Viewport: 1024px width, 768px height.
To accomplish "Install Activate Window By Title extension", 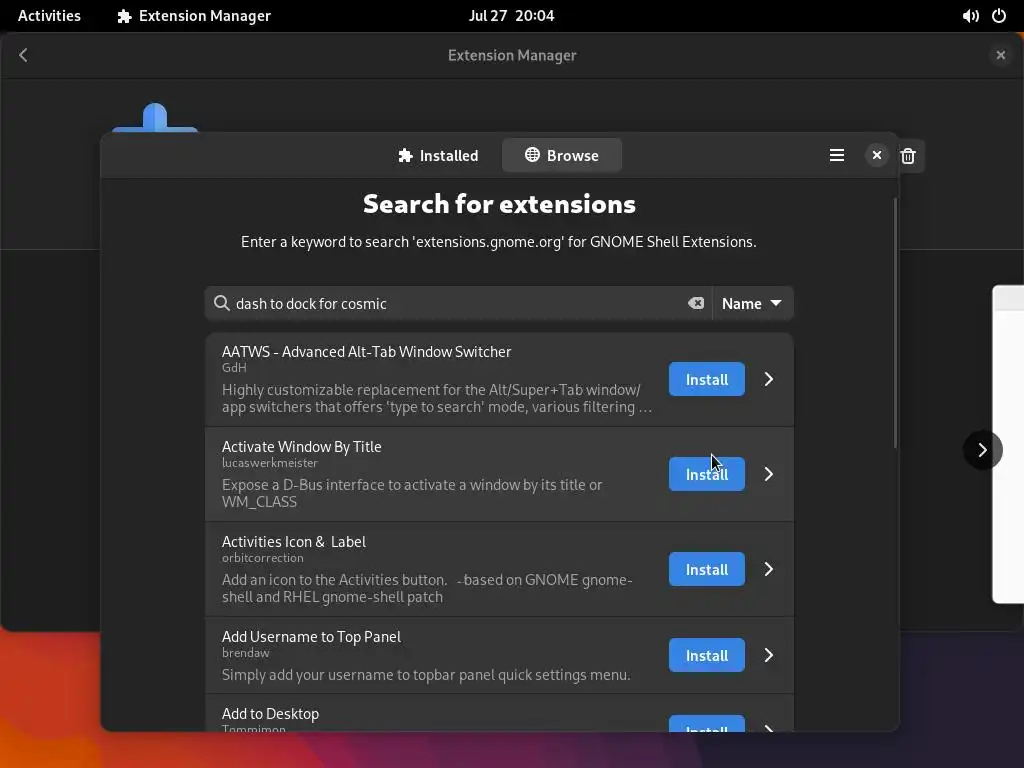I will point(707,474).
